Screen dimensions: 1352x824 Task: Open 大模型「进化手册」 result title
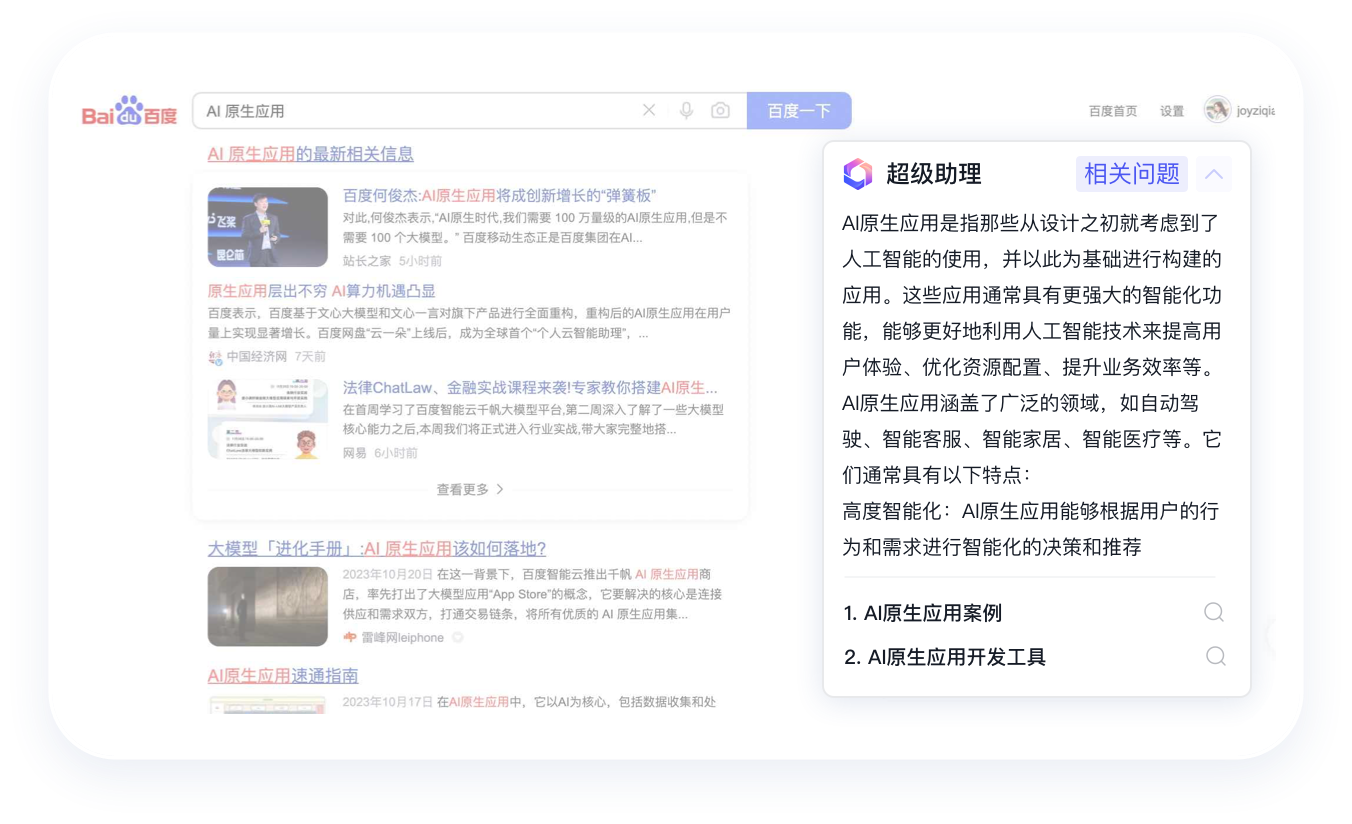[x=377, y=548]
